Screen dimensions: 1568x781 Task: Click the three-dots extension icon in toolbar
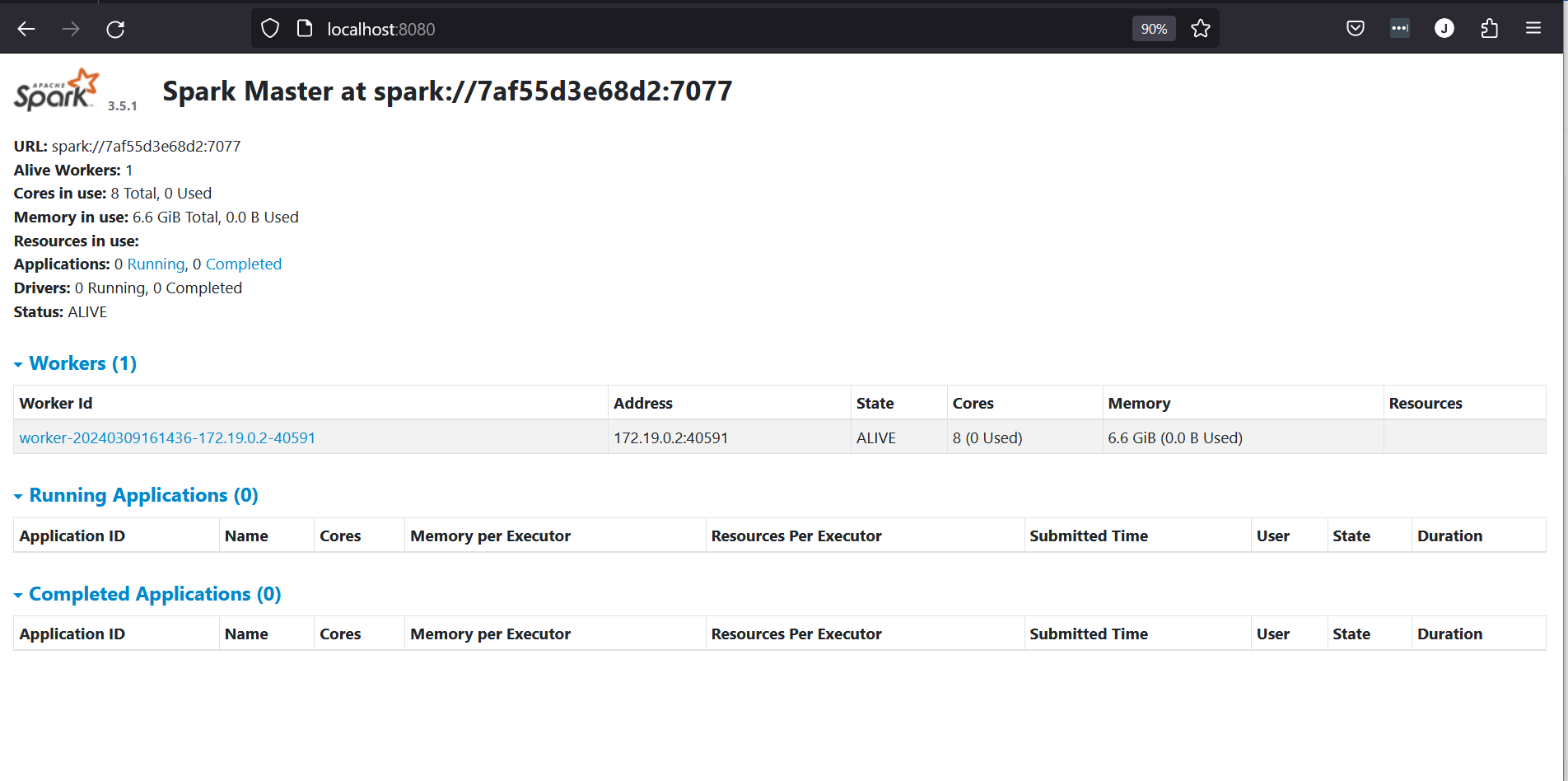click(1400, 29)
